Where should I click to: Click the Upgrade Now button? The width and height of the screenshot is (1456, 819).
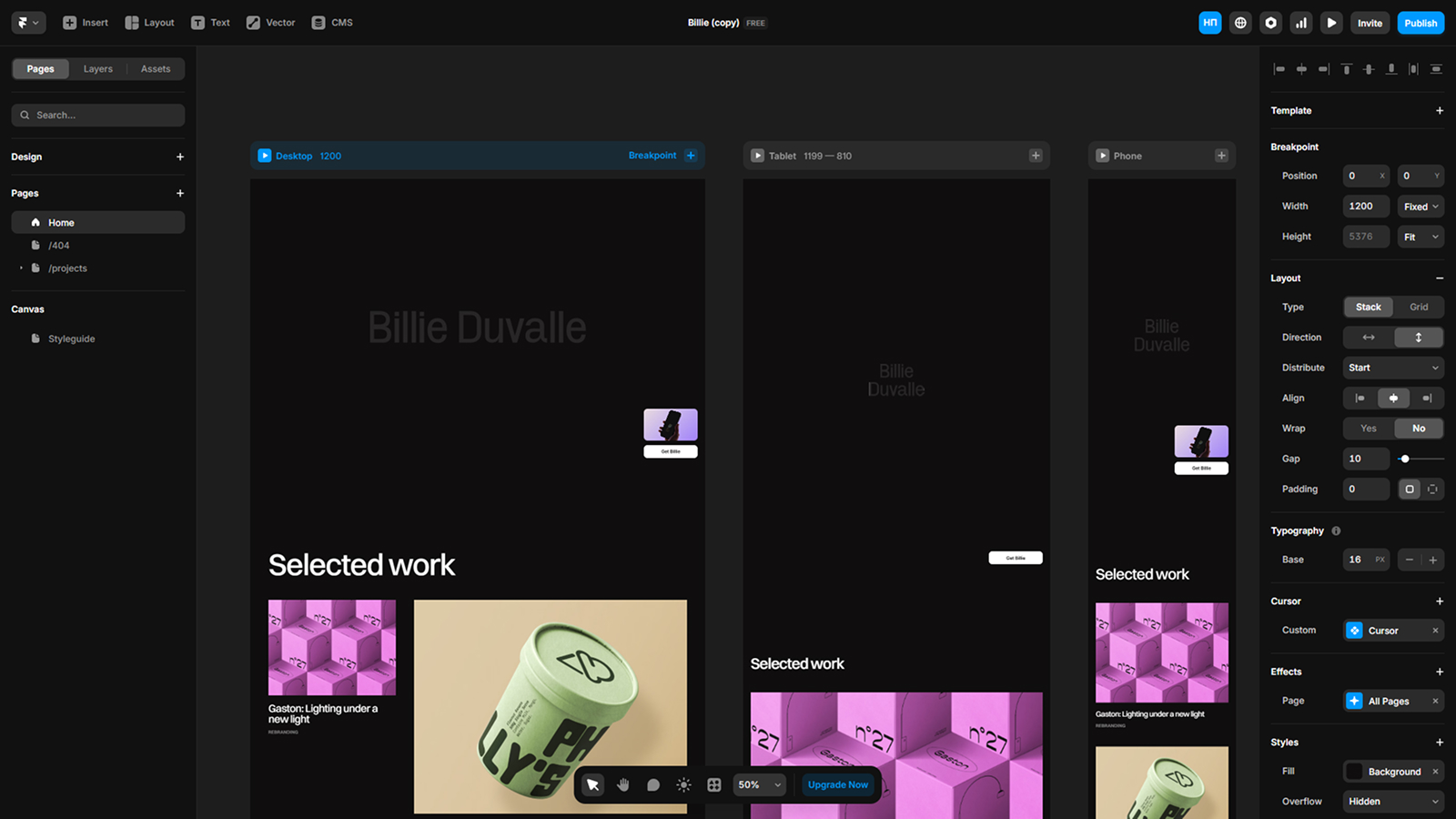pos(837,784)
